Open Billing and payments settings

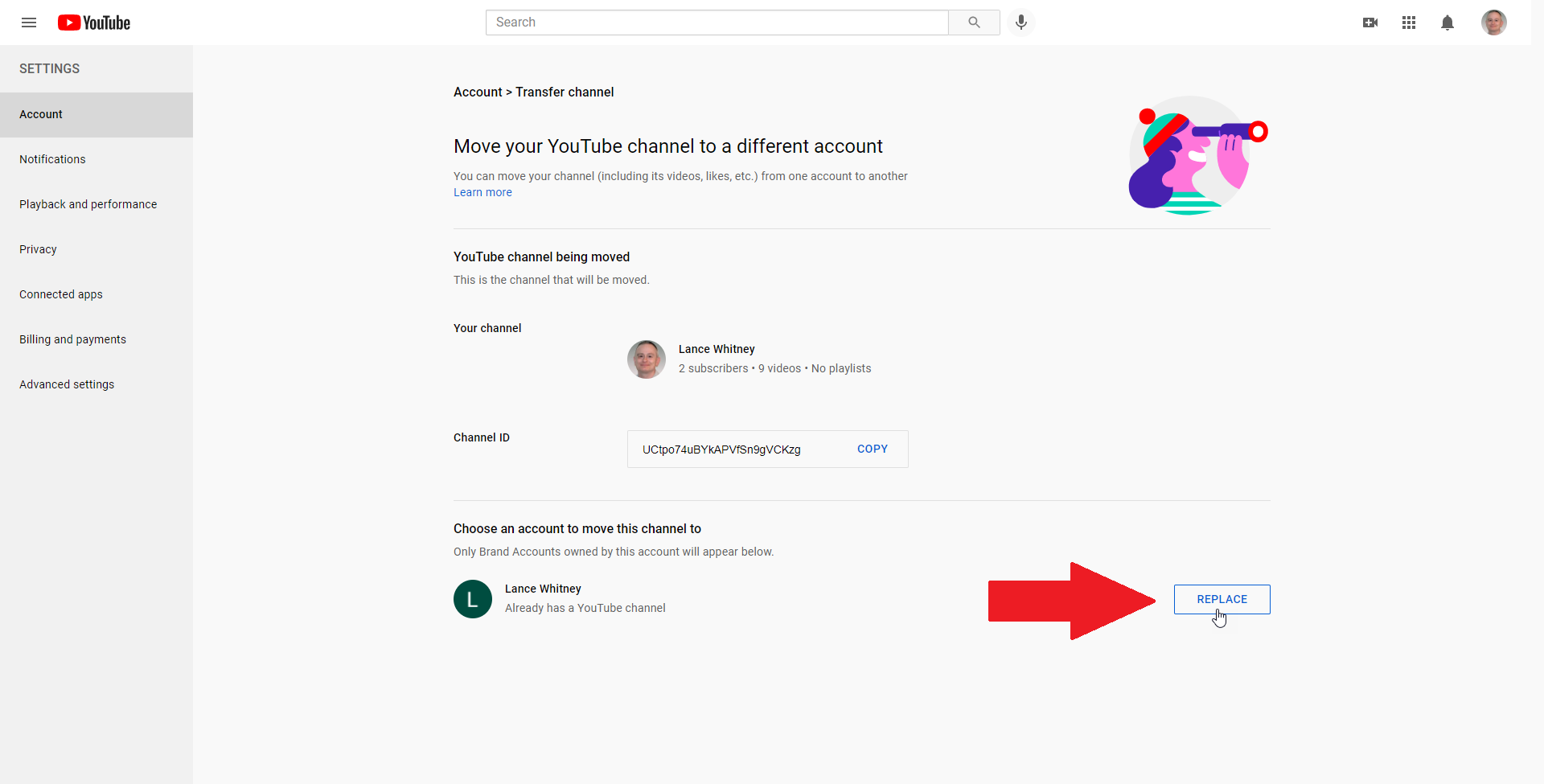pos(96,339)
